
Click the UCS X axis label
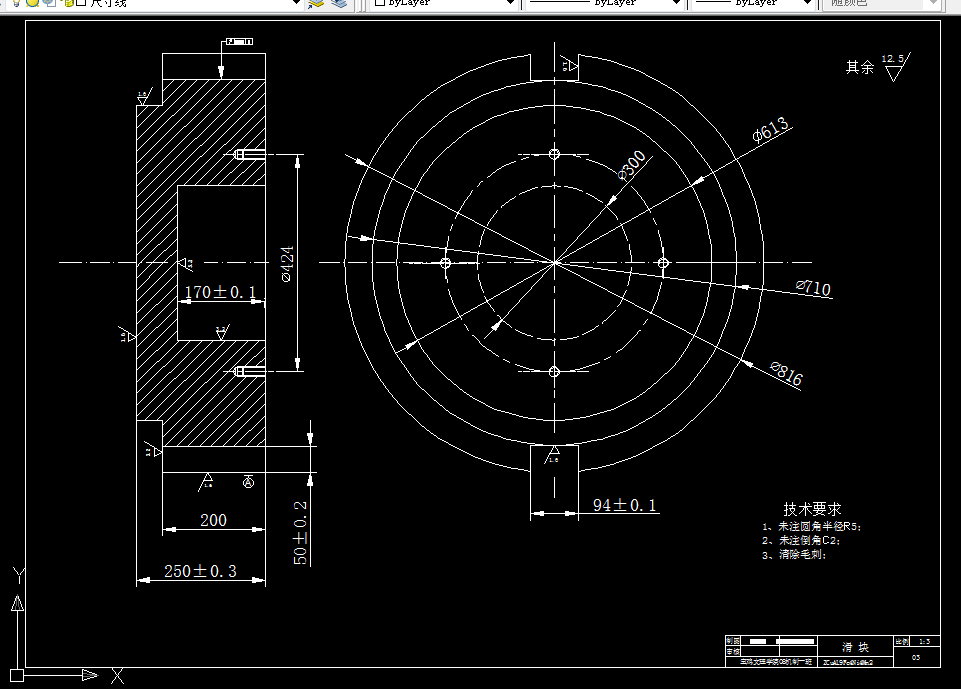(x=117, y=676)
